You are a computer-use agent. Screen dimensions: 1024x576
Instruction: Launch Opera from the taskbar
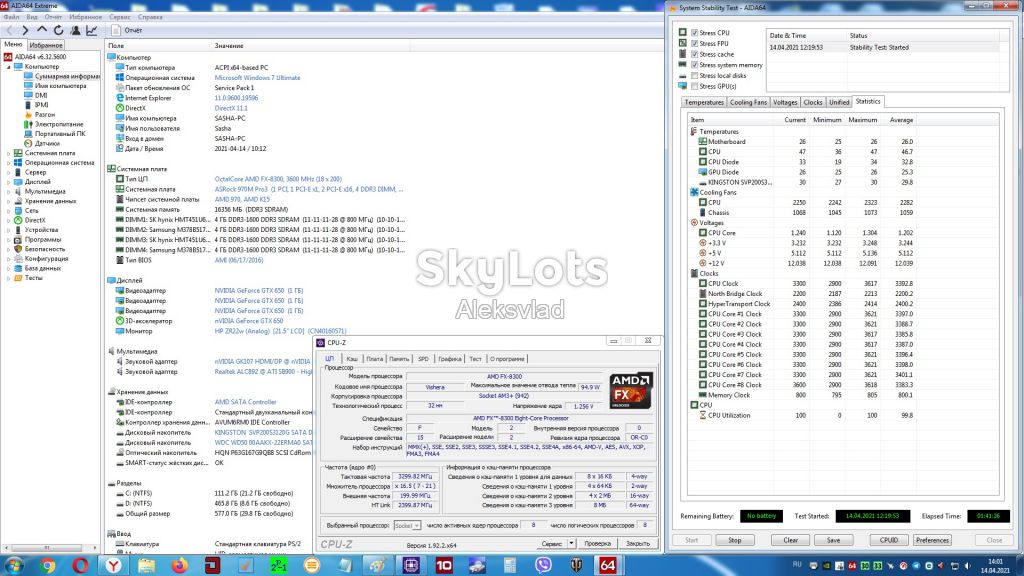click(x=80, y=565)
